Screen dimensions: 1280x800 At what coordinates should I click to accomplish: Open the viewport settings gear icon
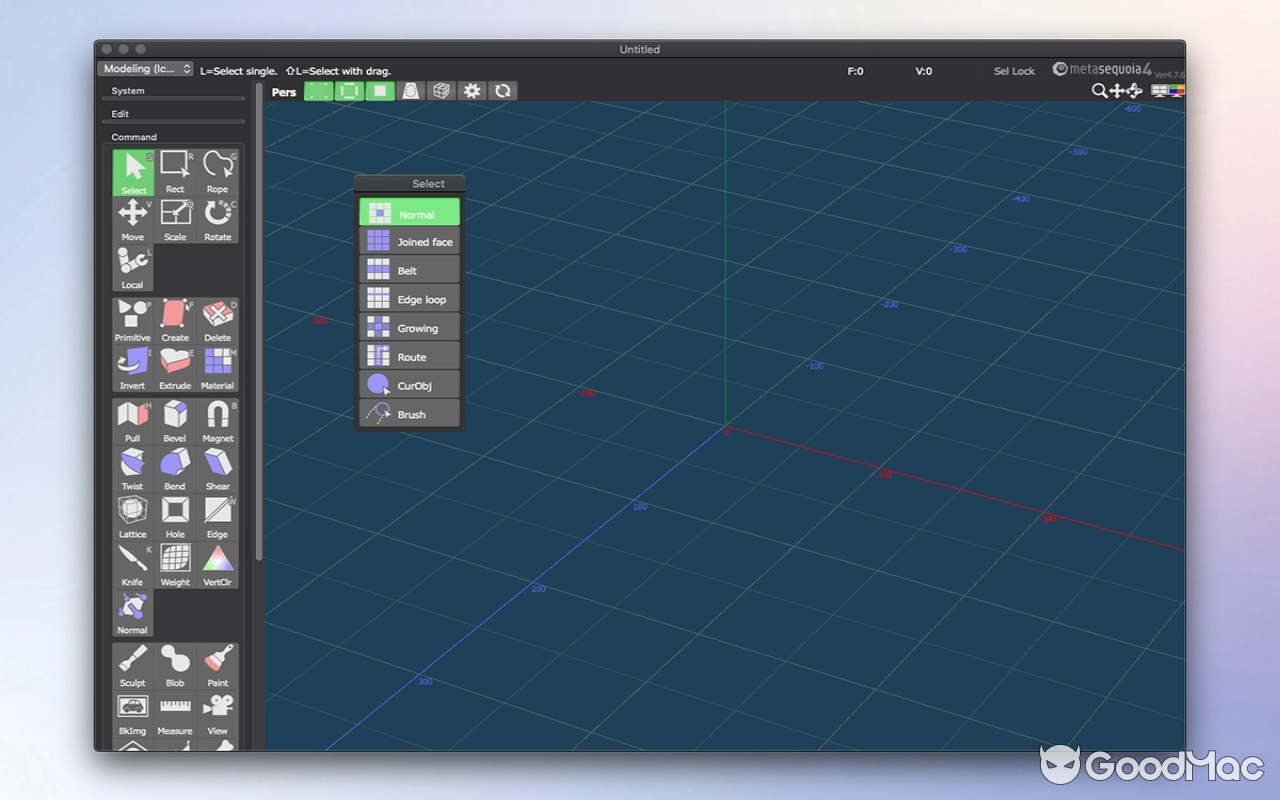coord(472,91)
